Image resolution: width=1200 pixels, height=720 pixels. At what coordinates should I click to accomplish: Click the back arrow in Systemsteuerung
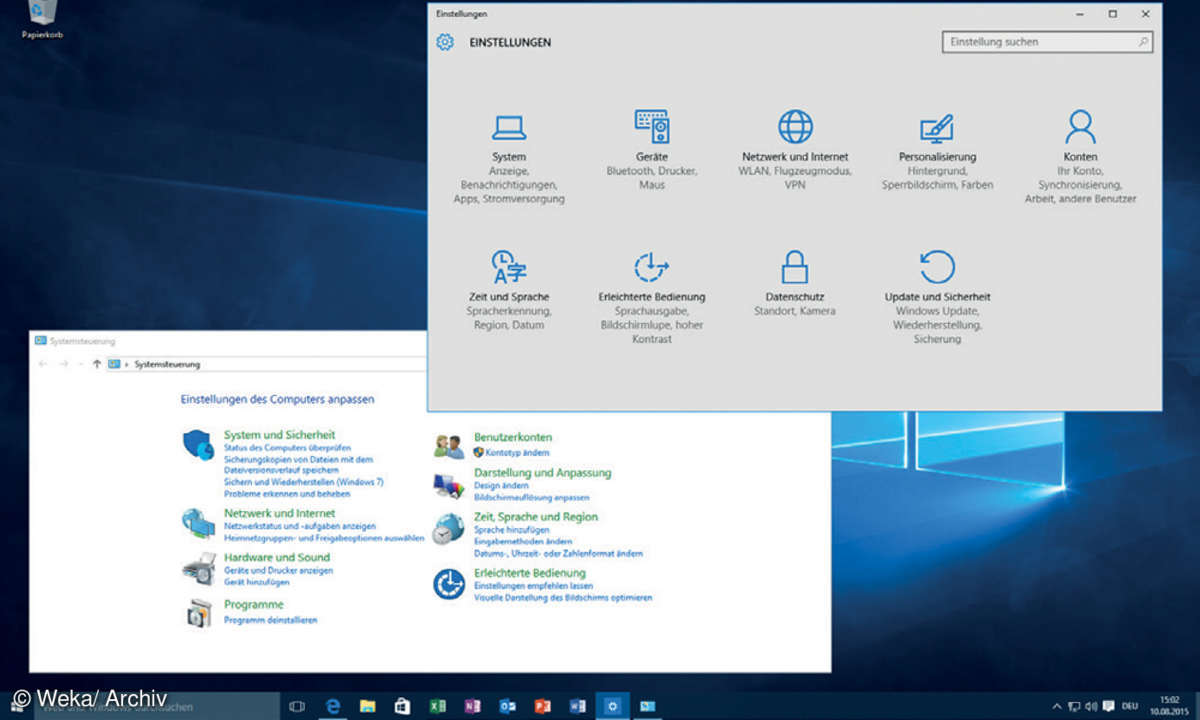[42, 364]
